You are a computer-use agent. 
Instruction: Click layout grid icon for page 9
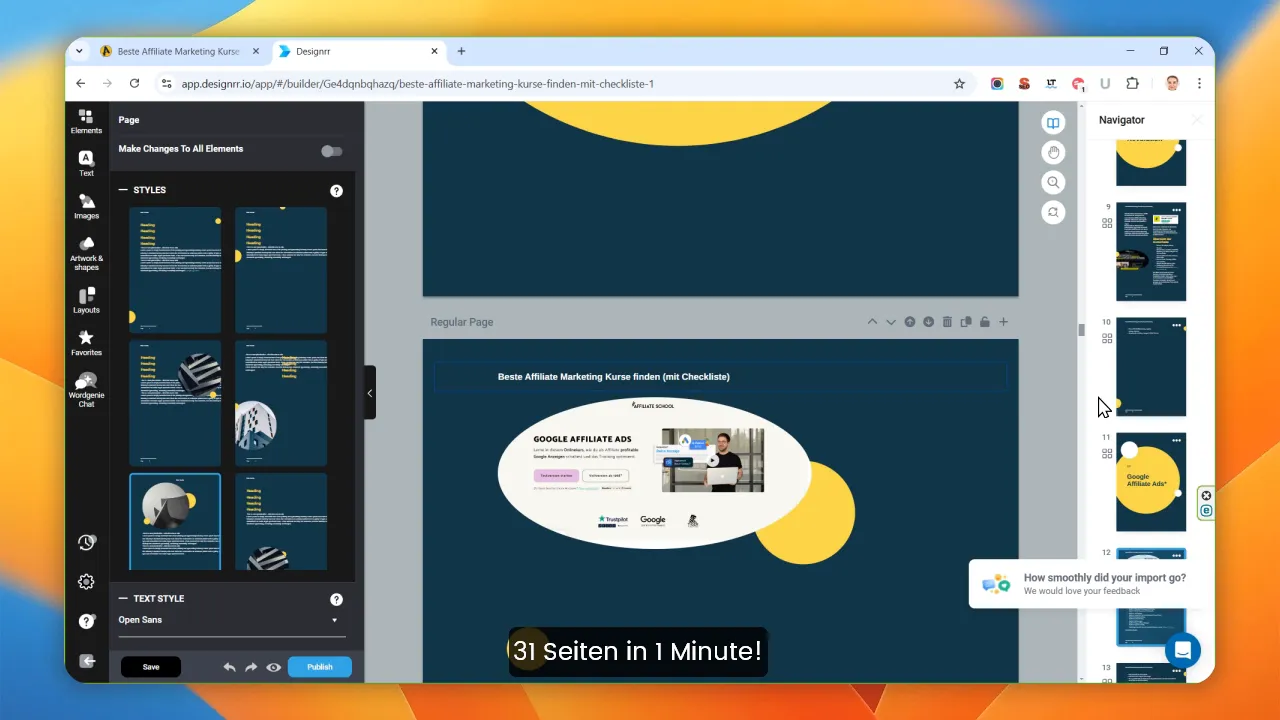pos(1107,223)
